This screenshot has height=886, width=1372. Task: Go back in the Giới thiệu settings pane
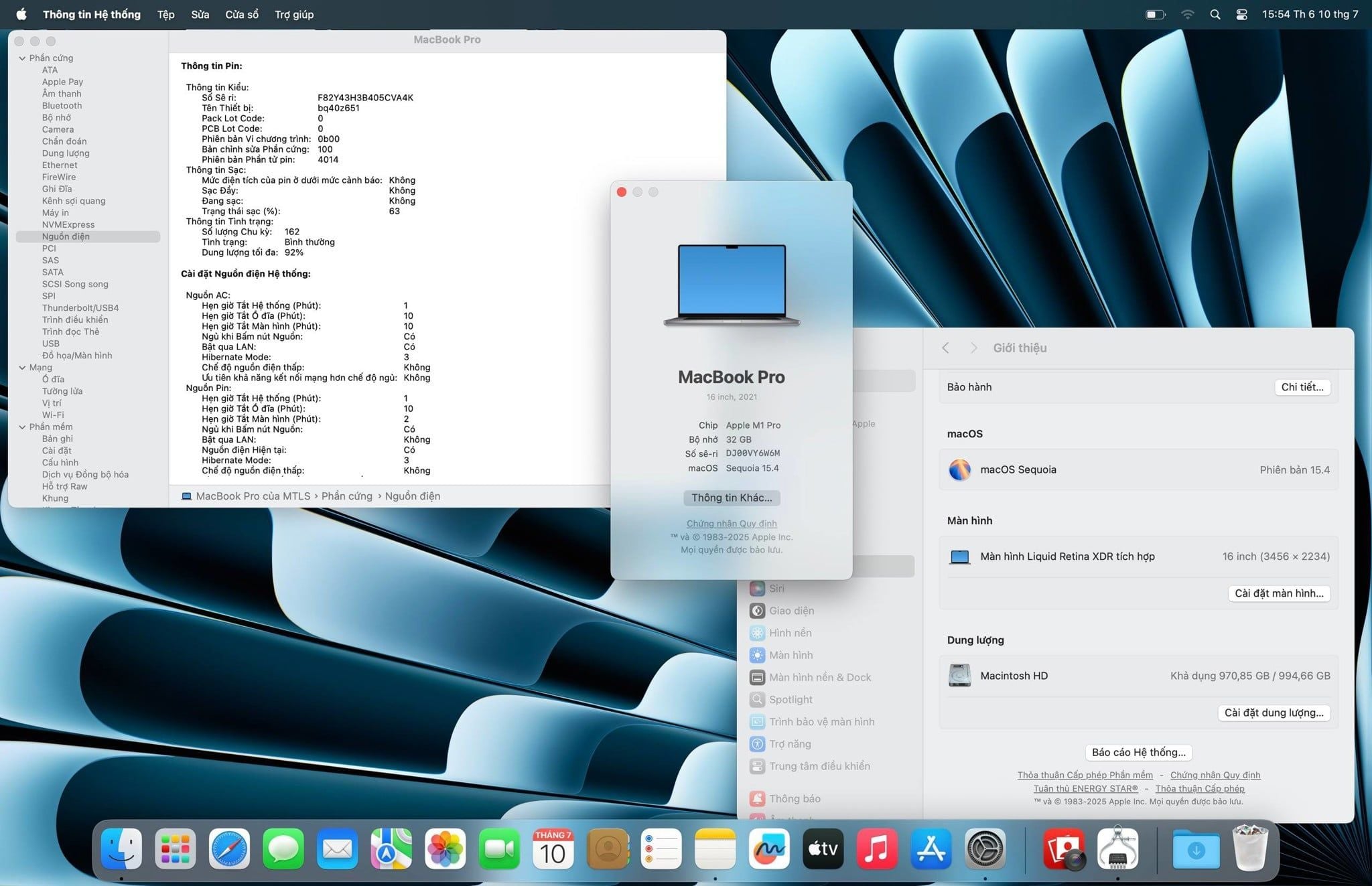click(945, 348)
